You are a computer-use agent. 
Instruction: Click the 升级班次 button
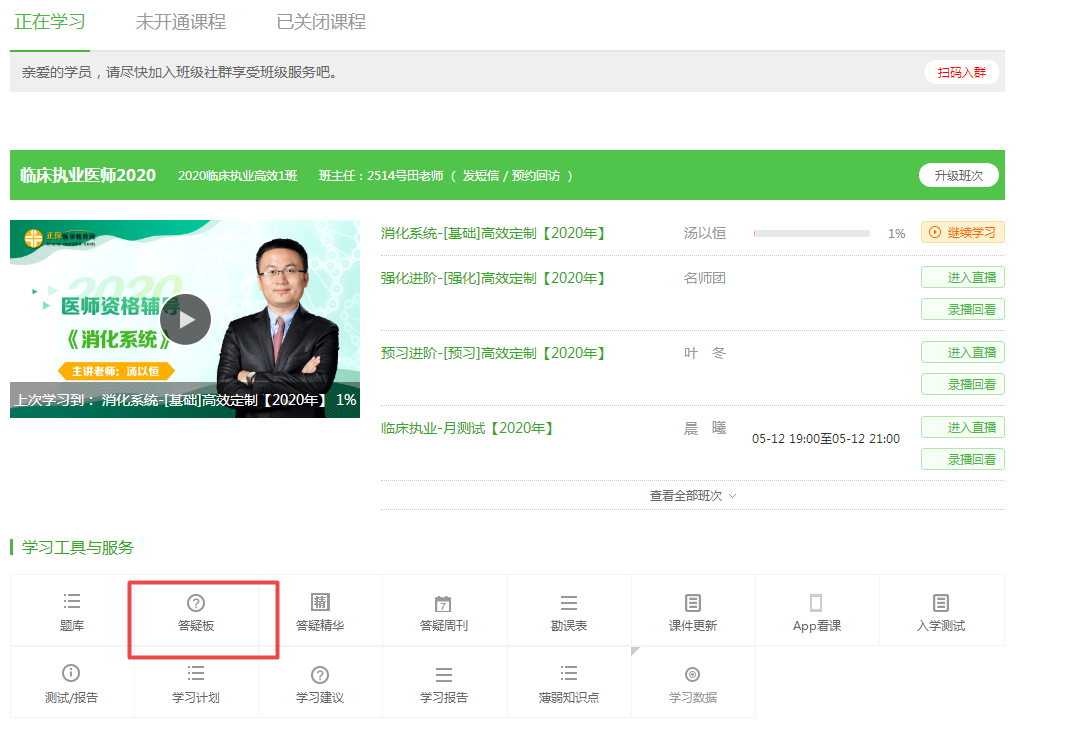pyautogui.click(x=958, y=175)
